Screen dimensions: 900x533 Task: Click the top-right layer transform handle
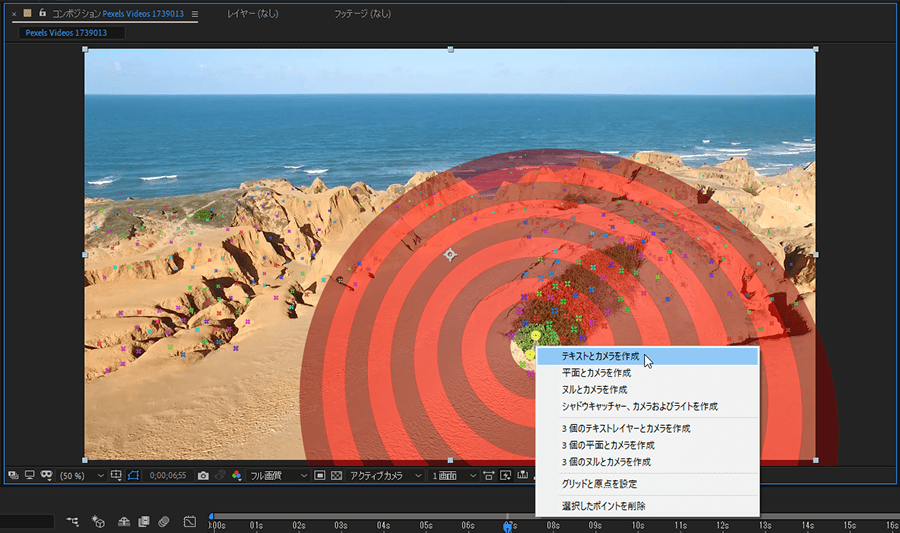click(x=816, y=49)
